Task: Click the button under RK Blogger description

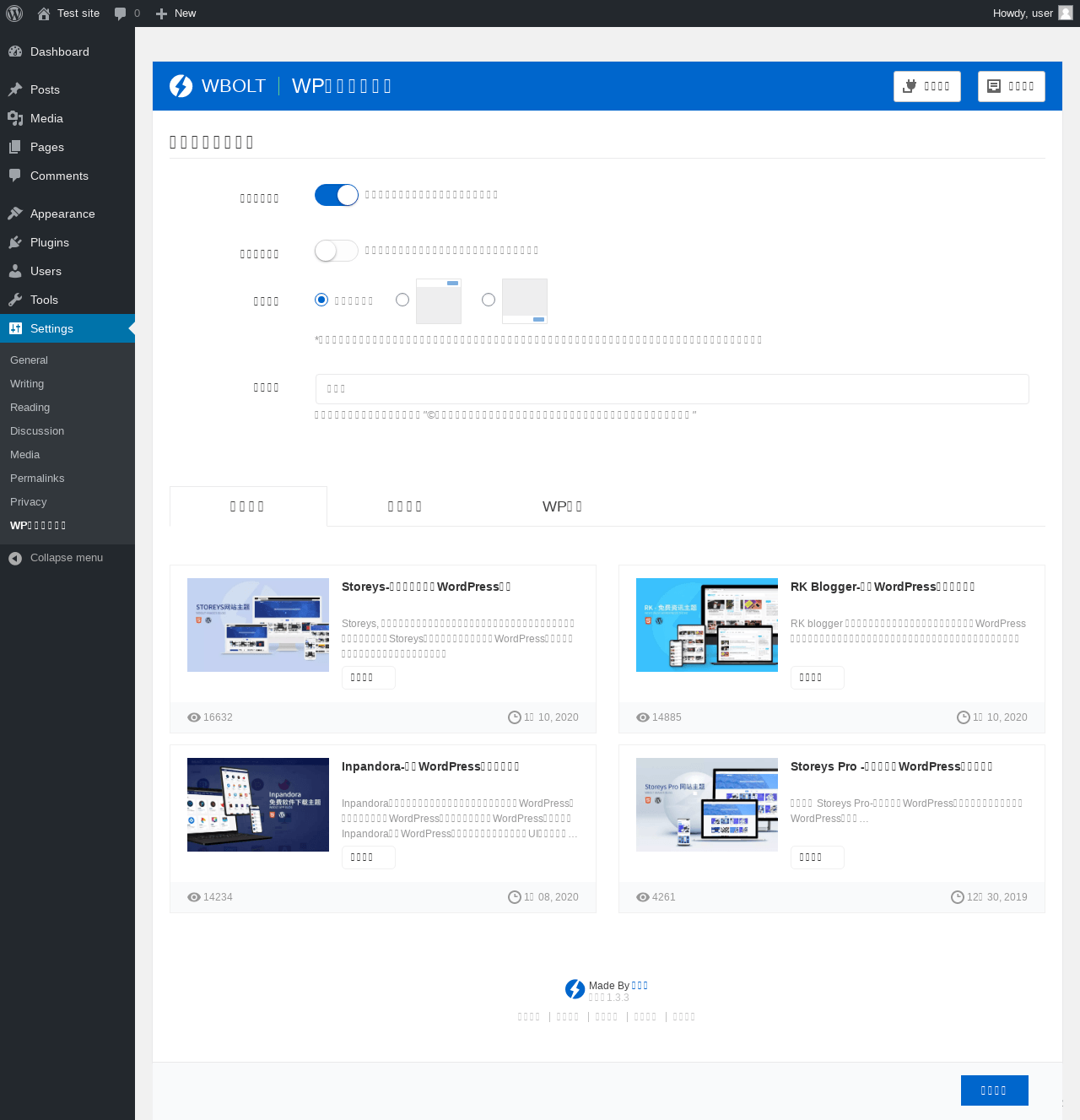Action: coord(818,678)
